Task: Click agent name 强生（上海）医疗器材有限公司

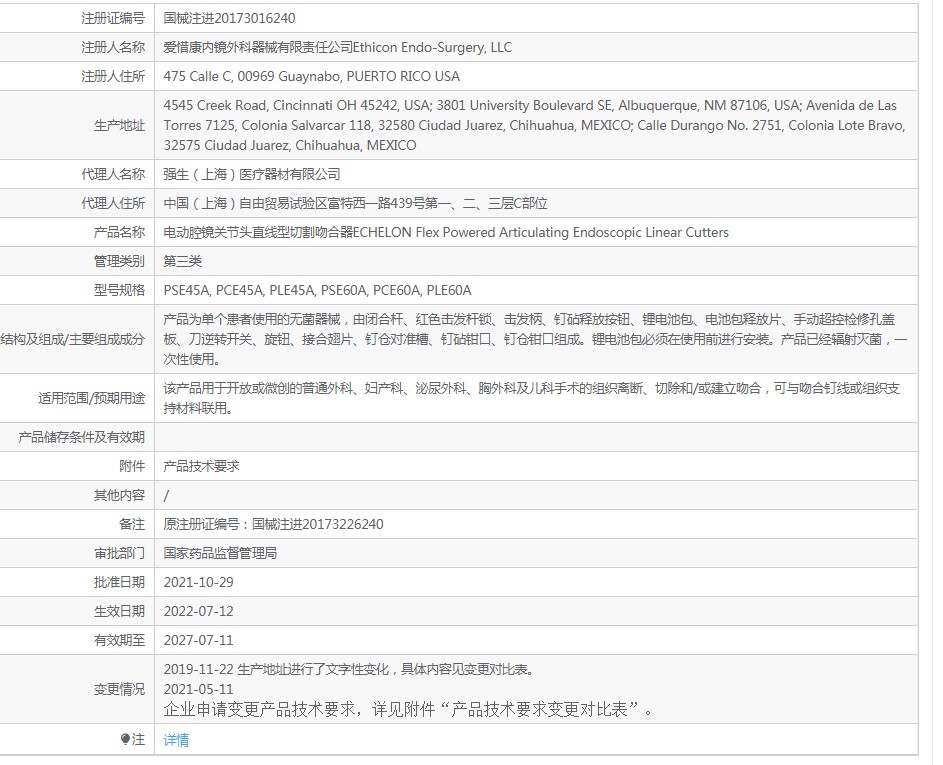Action: (x=251, y=174)
